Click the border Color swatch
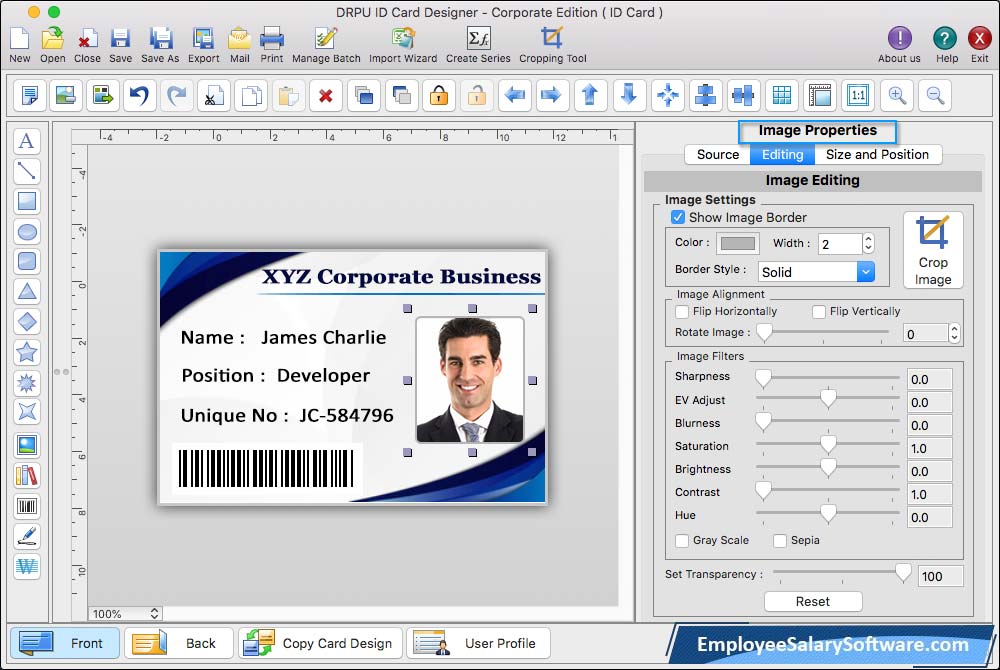 click(x=738, y=243)
